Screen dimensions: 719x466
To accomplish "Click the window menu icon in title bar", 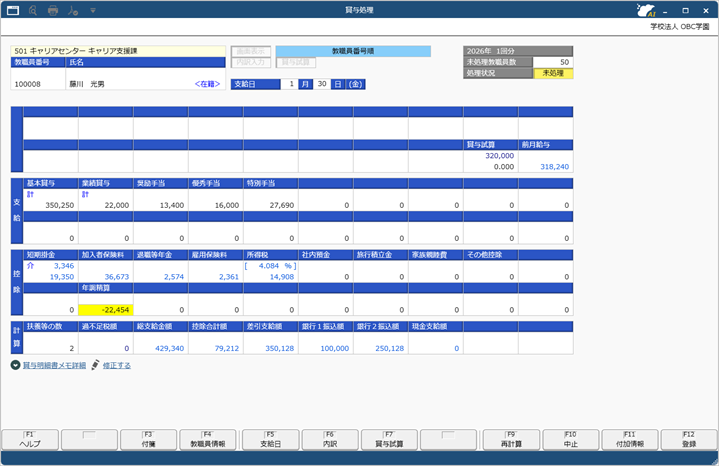I will 12,10.
